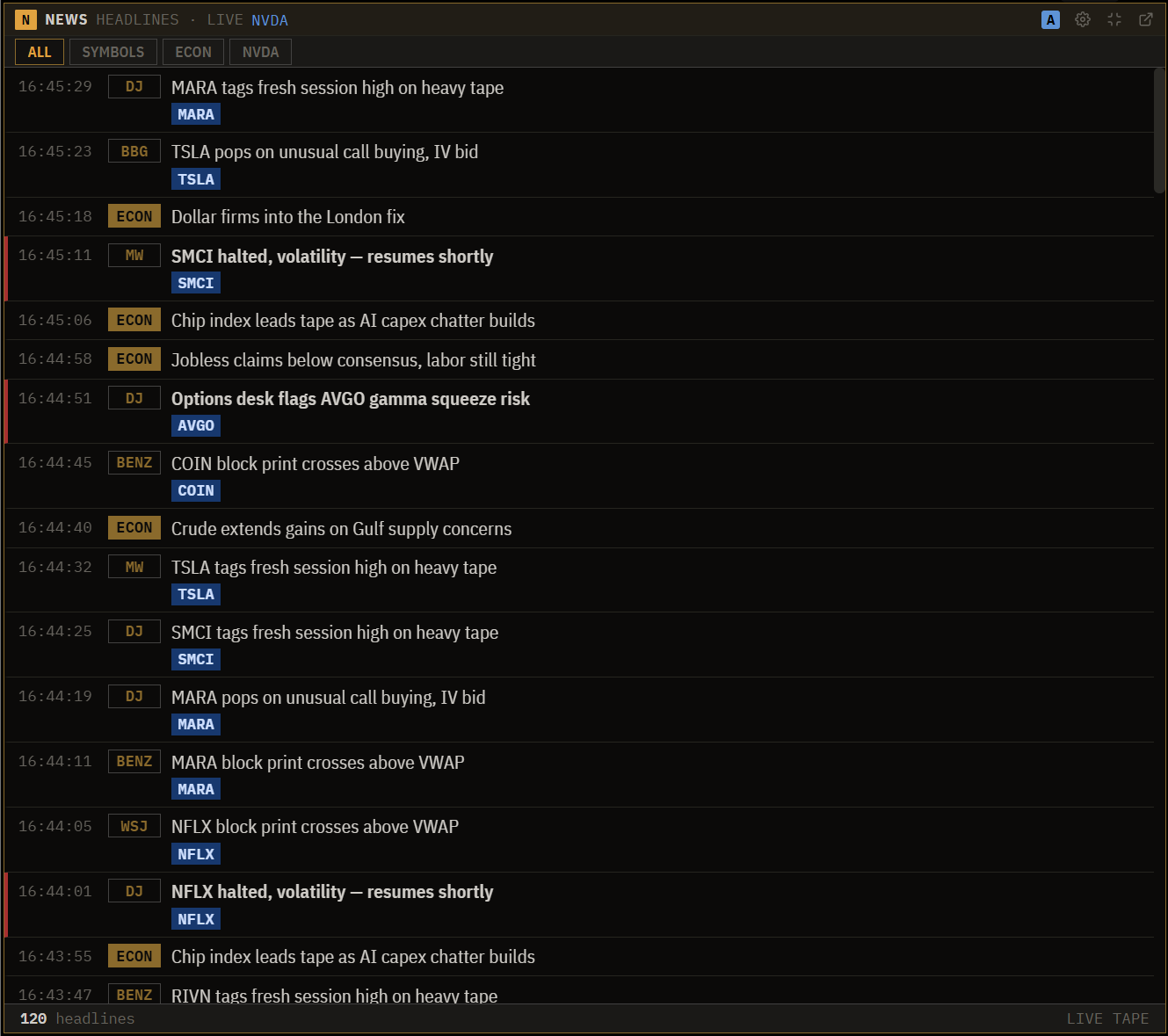The height and width of the screenshot is (1036, 1168).
Task: Click the timestamp 16:44:51
Action: (x=55, y=398)
